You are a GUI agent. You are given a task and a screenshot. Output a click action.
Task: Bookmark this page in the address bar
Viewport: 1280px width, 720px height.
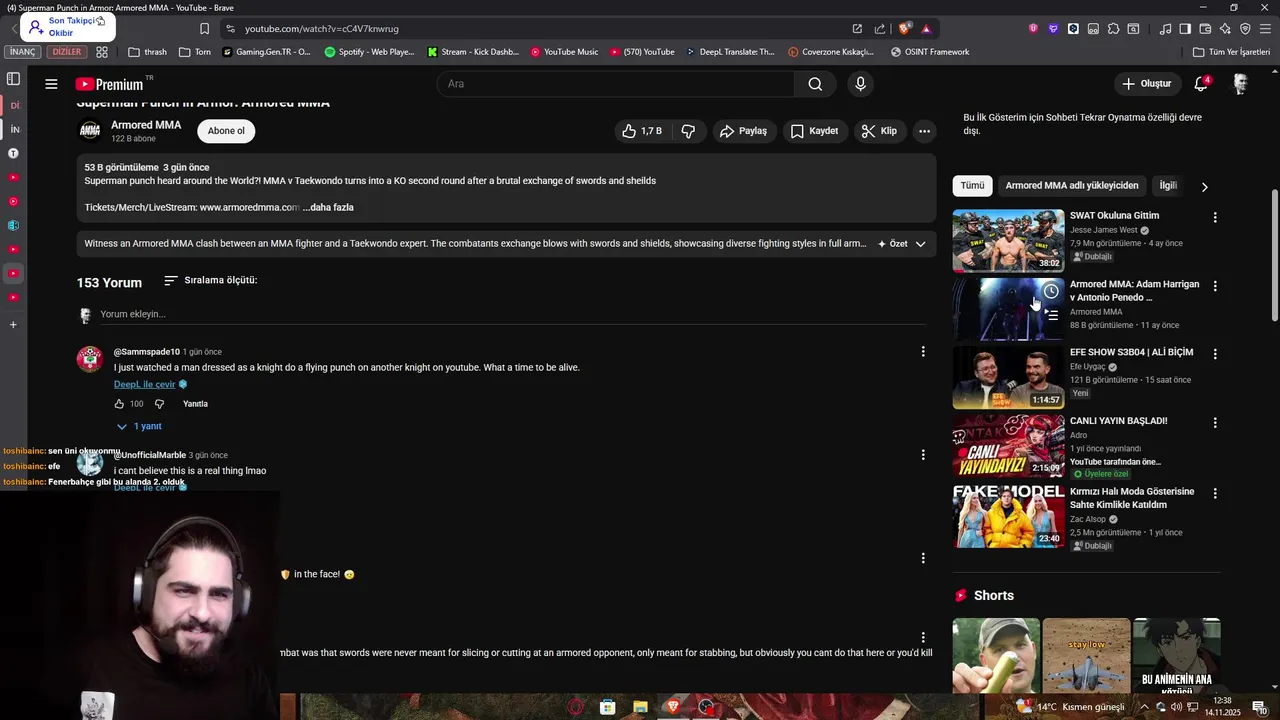tap(204, 29)
